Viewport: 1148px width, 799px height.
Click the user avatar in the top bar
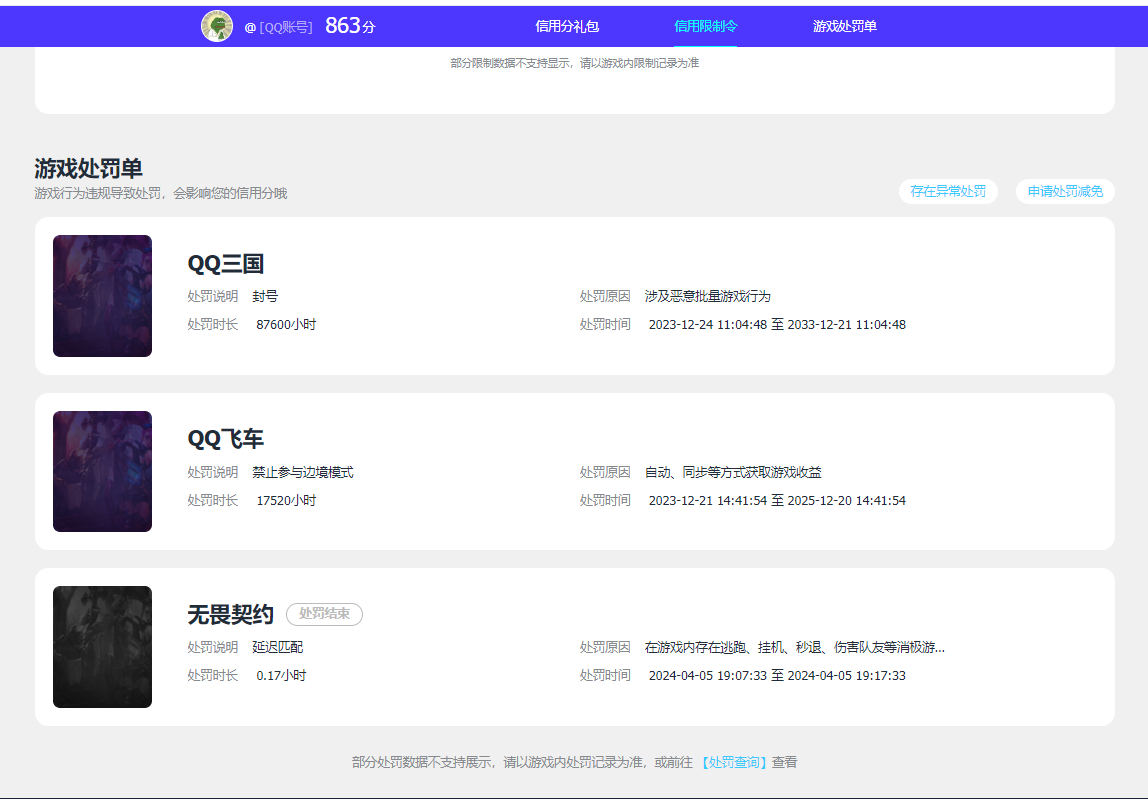217,24
